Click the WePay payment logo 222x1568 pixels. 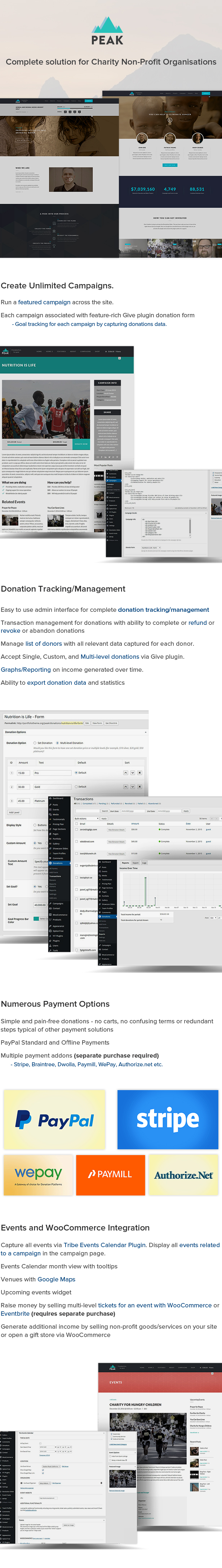[x=38, y=1175]
